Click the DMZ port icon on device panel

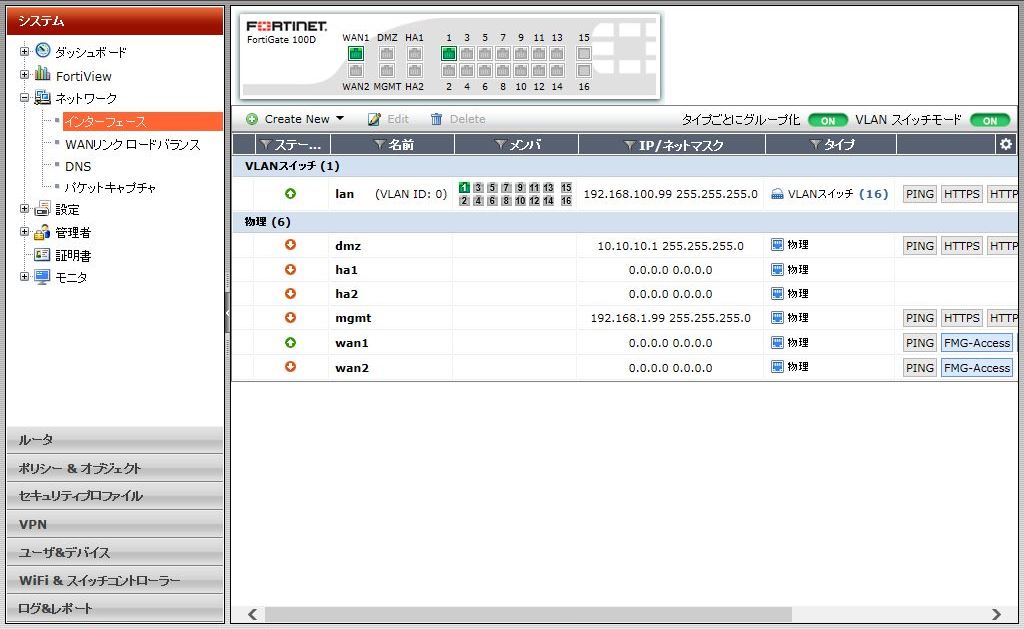(x=387, y=54)
